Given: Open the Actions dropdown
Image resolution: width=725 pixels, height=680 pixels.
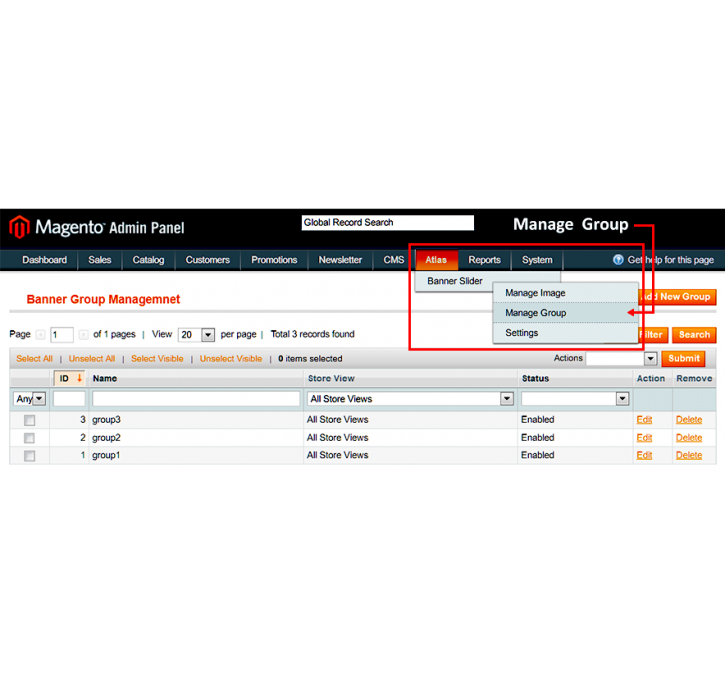Looking at the screenshot, I should click(x=621, y=358).
